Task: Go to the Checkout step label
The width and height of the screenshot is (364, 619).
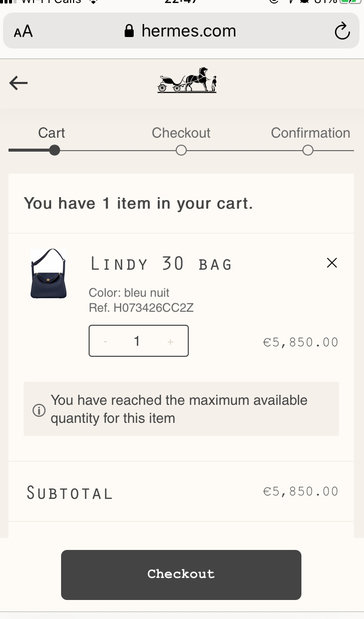Action: [181, 133]
